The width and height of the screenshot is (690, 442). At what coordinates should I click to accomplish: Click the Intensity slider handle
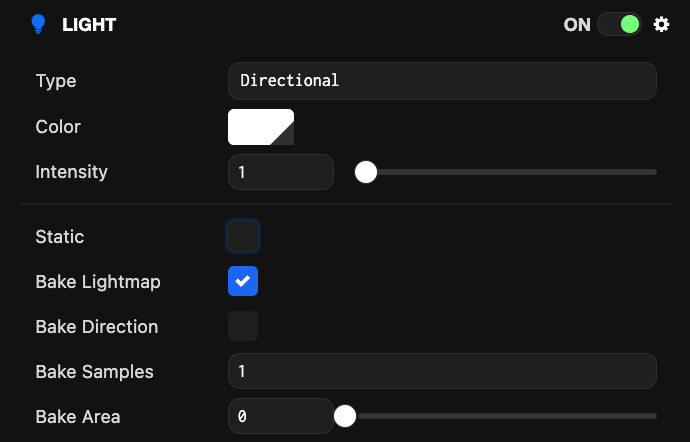pos(366,172)
